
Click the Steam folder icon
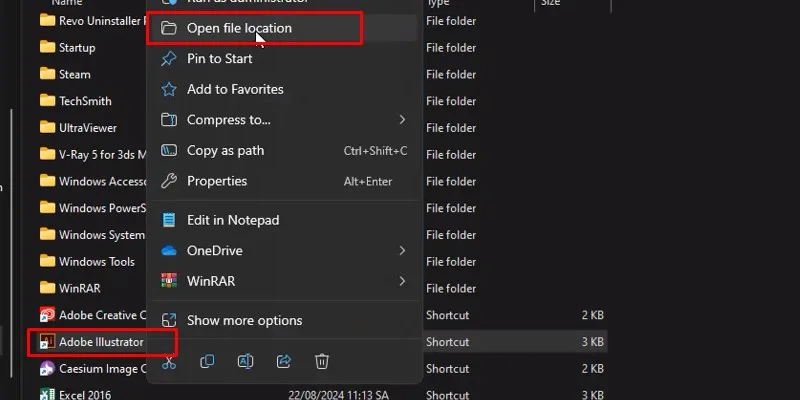47,74
